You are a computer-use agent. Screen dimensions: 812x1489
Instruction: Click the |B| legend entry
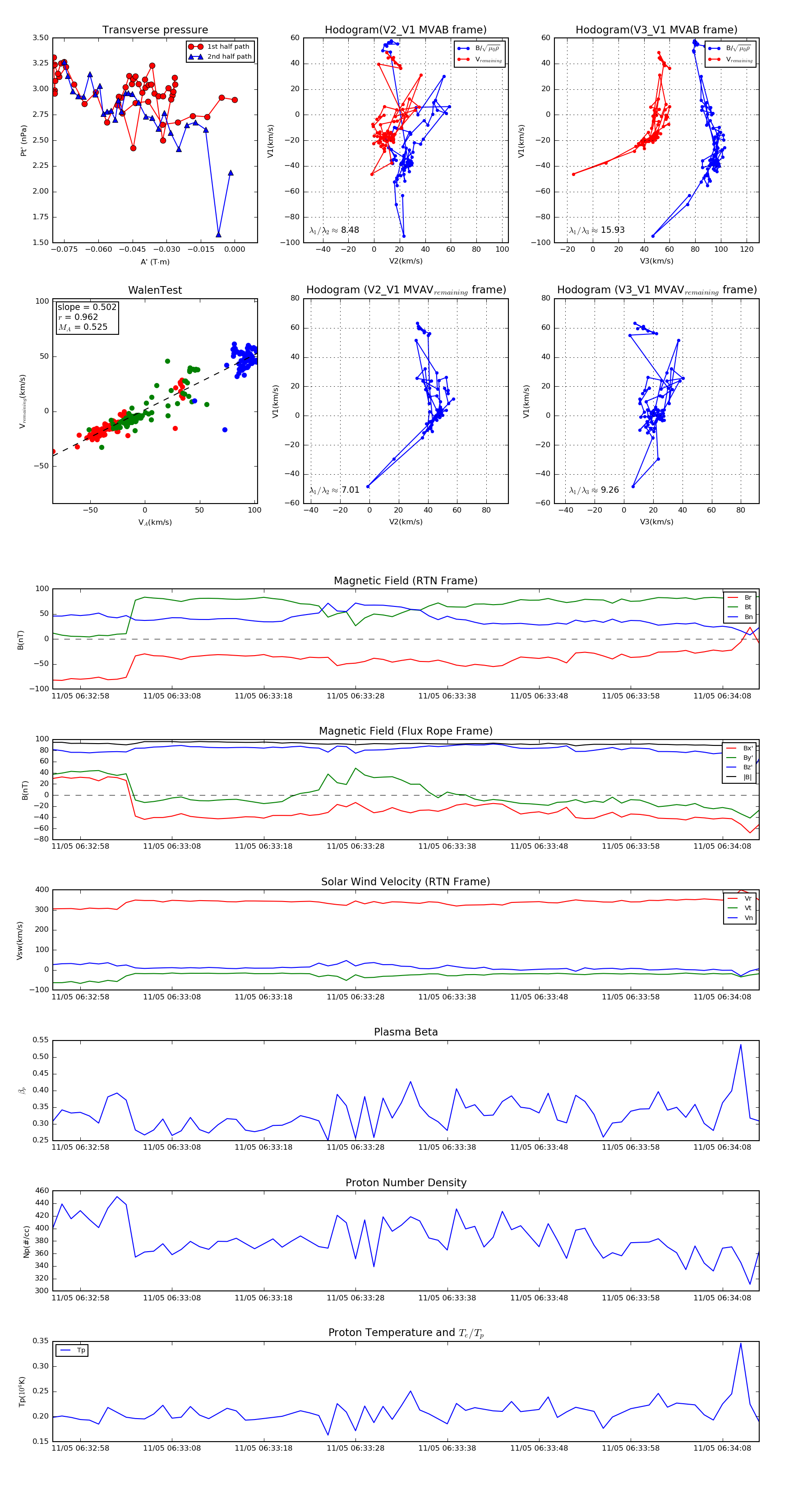point(739,777)
